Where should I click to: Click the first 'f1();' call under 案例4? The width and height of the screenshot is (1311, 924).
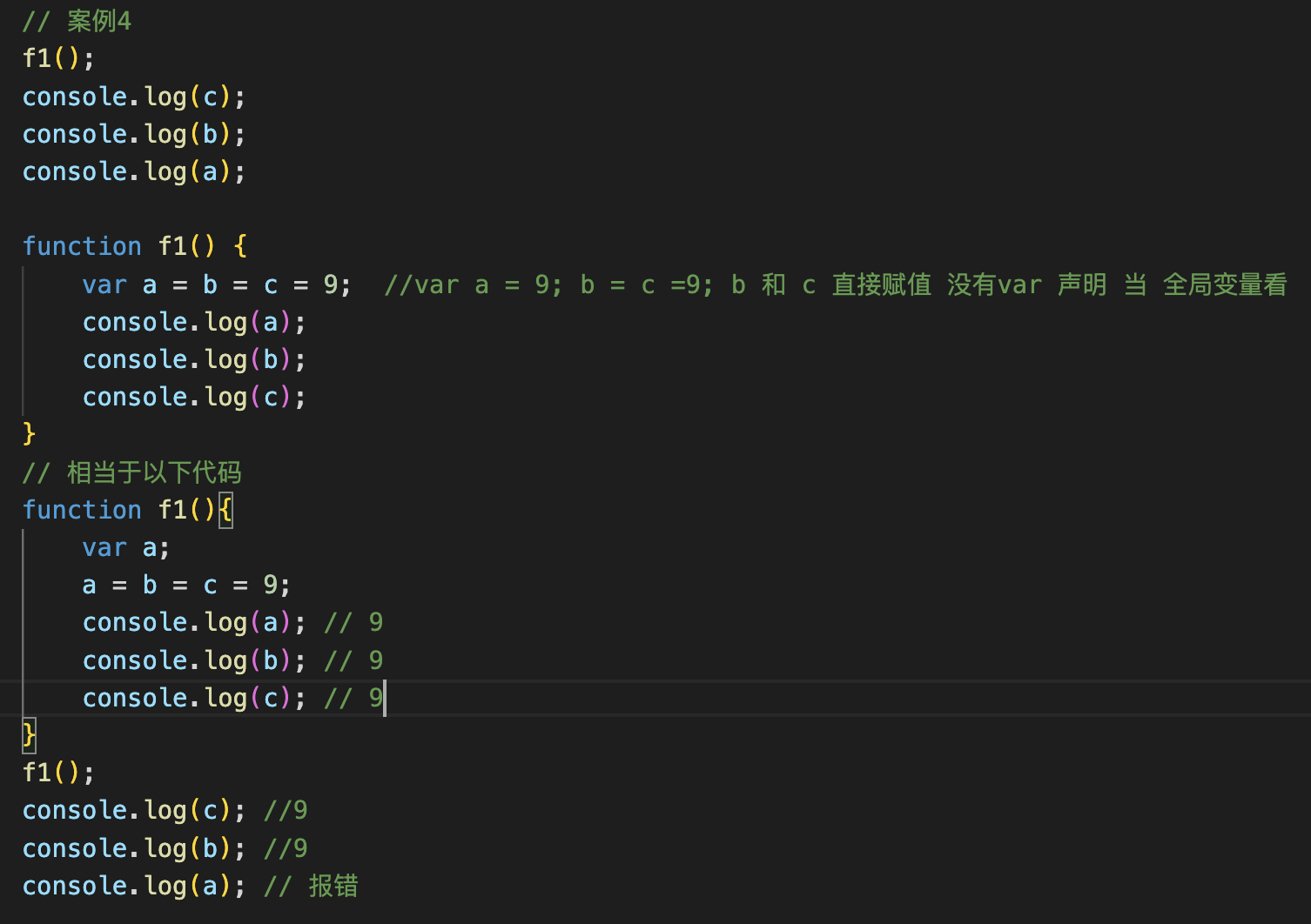58,58
